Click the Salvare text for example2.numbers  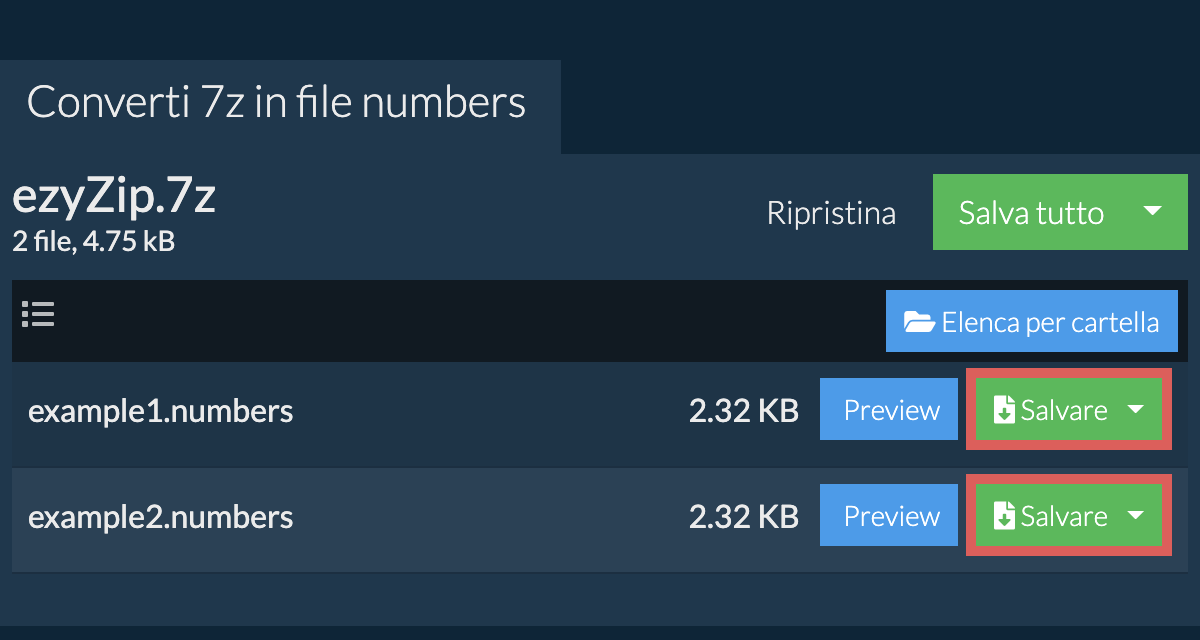tap(1064, 516)
